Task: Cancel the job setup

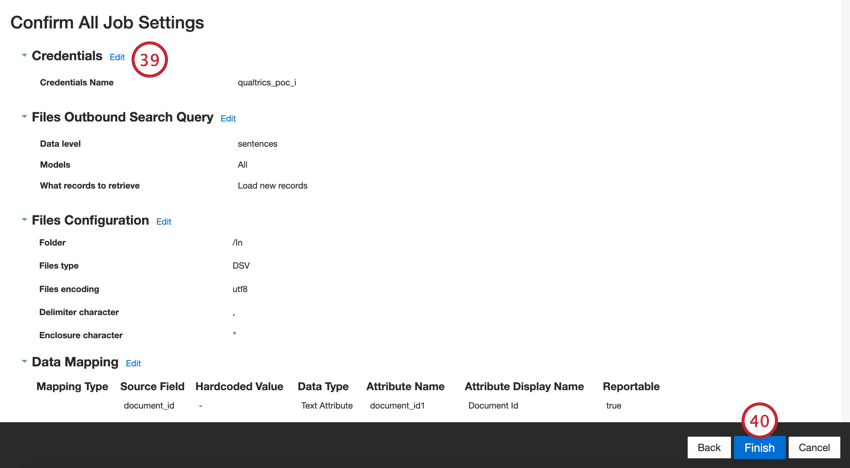Action: [814, 447]
